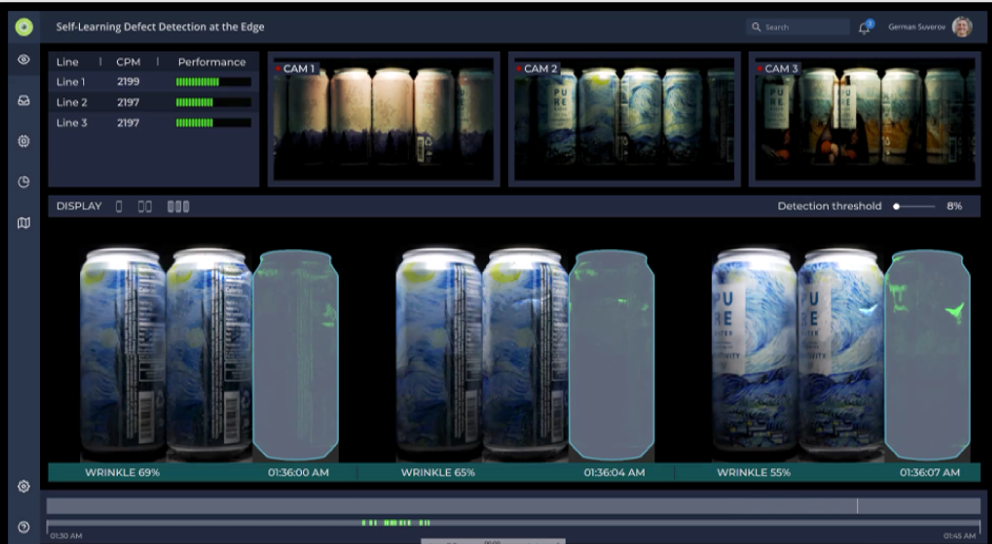Click the green defect markers on timeline
This screenshot has height=544, width=992.
point(396,522)
